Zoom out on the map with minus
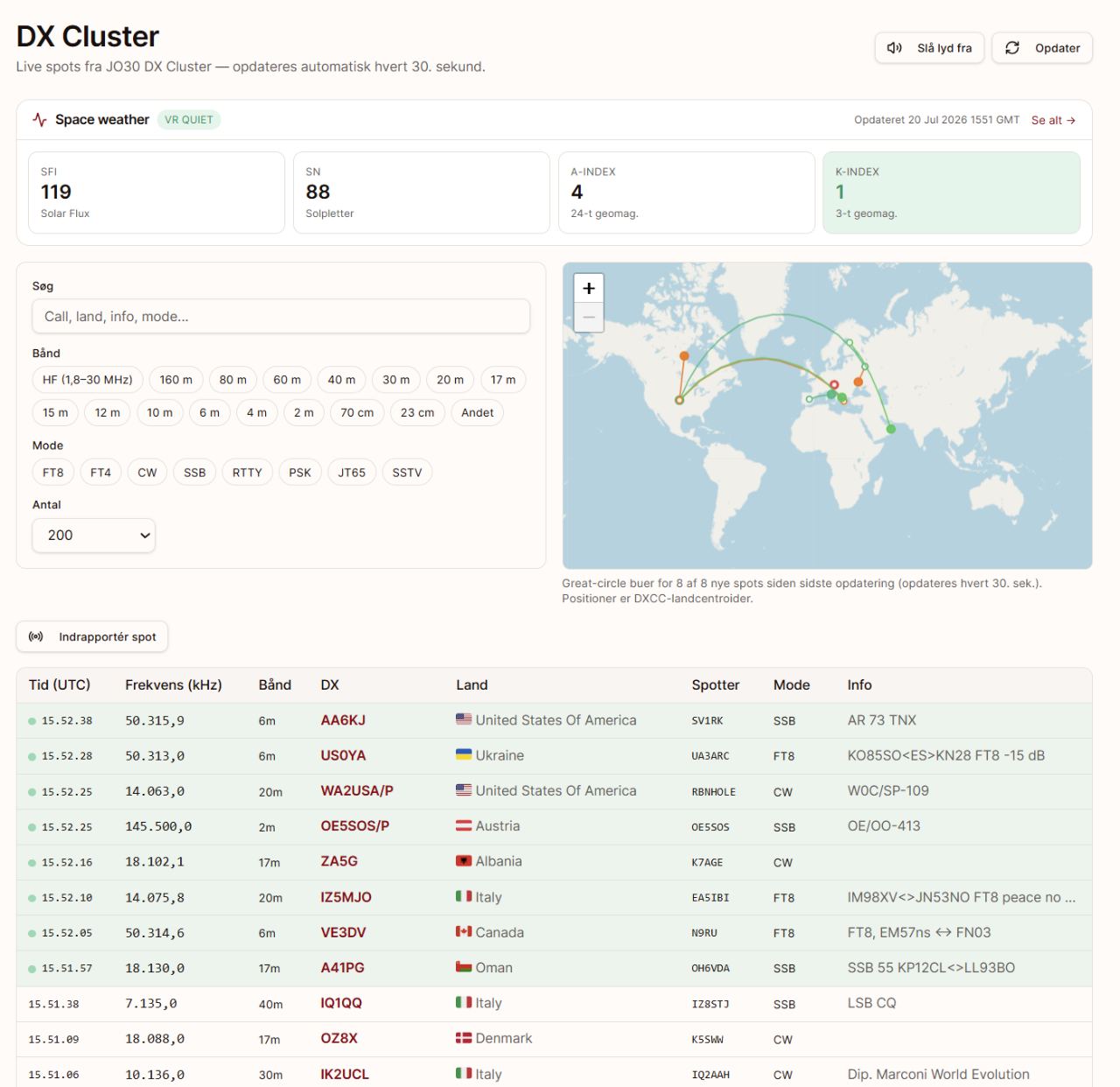 click(x=589, y=317)
